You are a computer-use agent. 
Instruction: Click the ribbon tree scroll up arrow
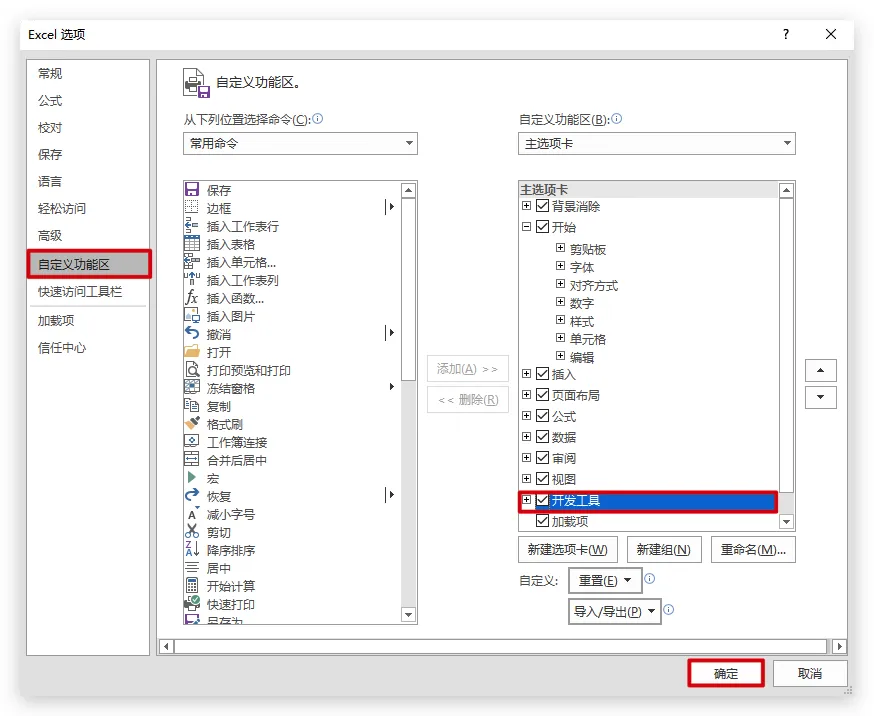(x=786, y=191)
